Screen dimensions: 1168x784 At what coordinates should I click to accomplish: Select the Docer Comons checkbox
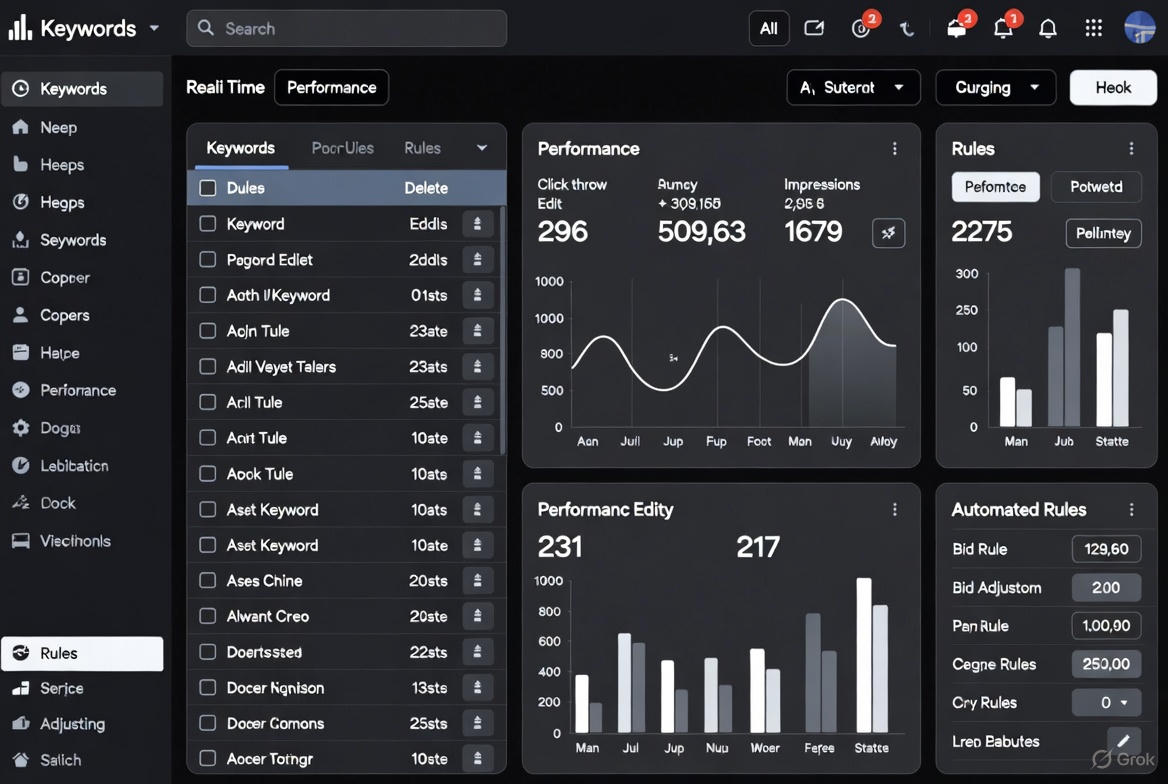(208, 723)
